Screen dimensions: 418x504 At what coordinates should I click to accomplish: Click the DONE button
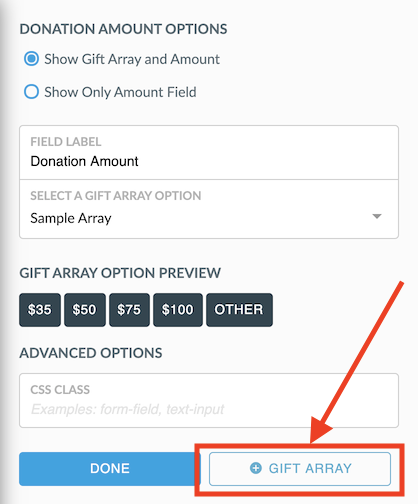tap(110, 468)
